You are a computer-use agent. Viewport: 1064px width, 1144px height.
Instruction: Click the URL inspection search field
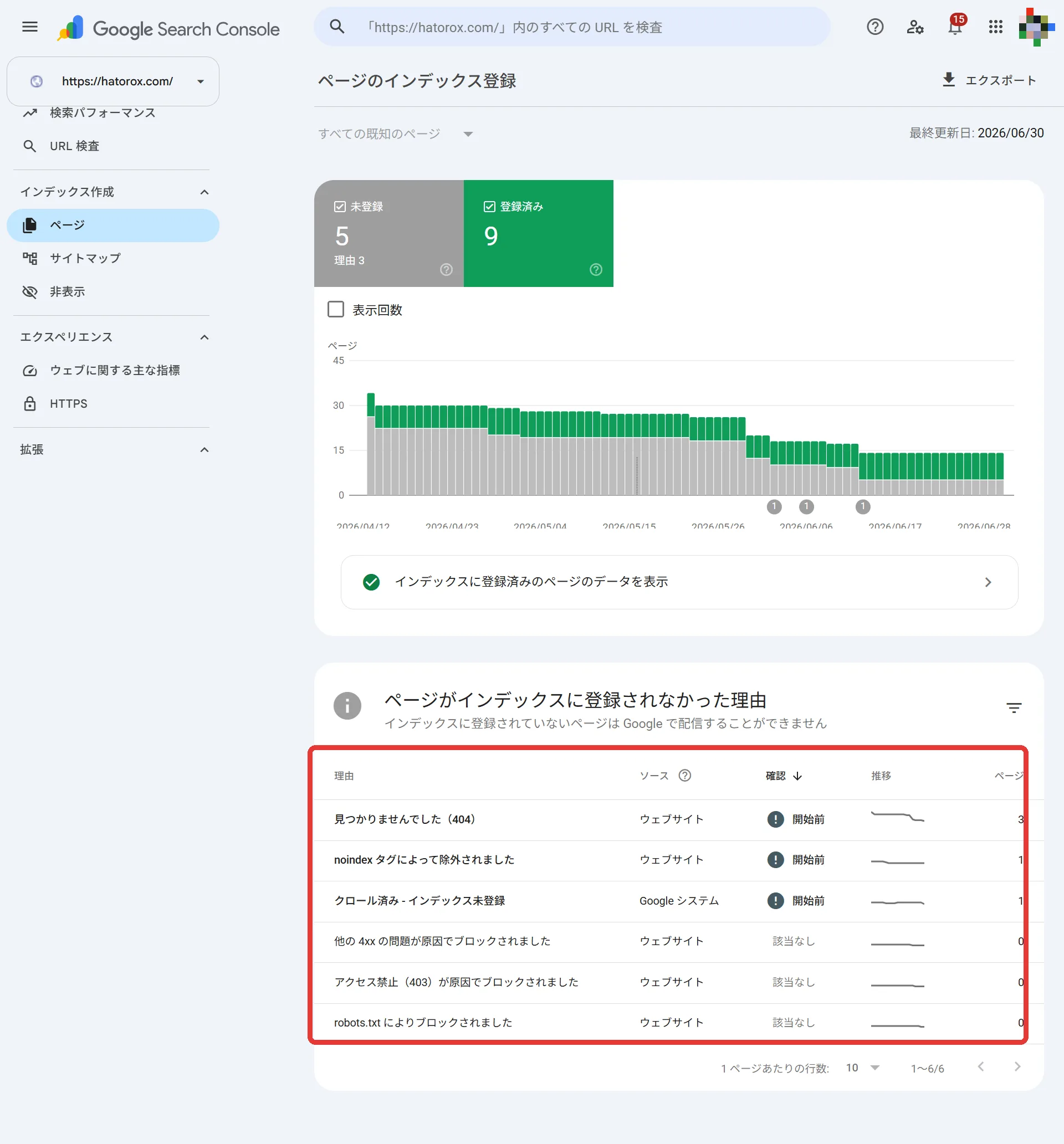click(572, 27)
